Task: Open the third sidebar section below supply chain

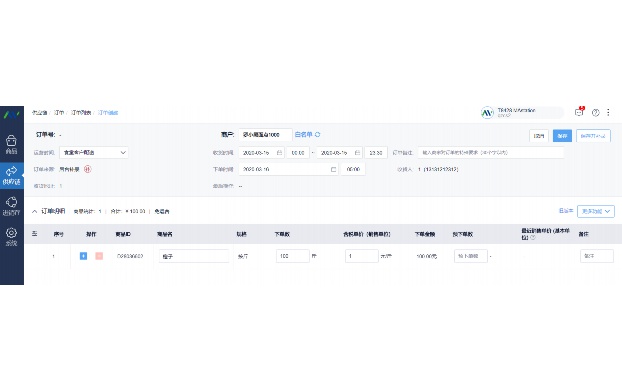Action: [x=12, y=206]
